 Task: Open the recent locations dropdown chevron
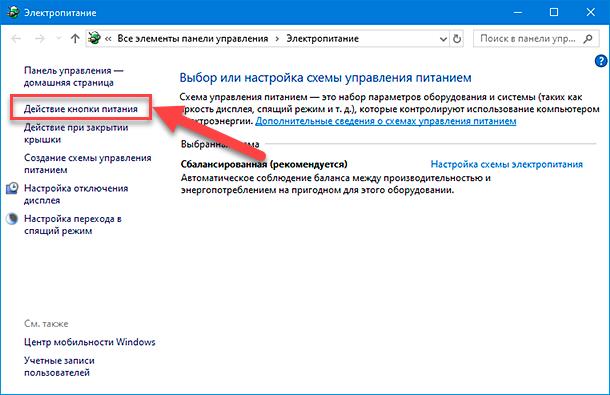59,39
